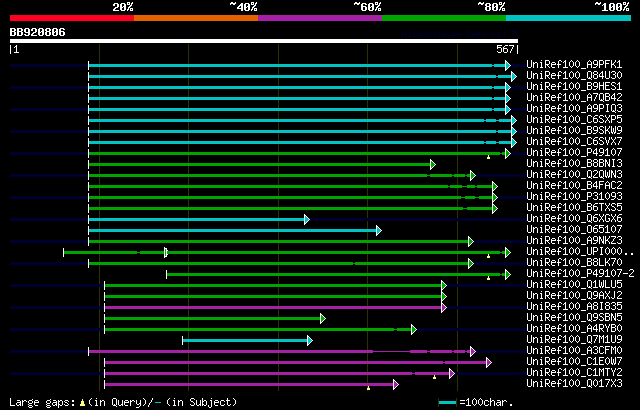640x410 pixels.
Task: Select UniRef100_A9NKZ3 hit name
Action: click(574, 241)
